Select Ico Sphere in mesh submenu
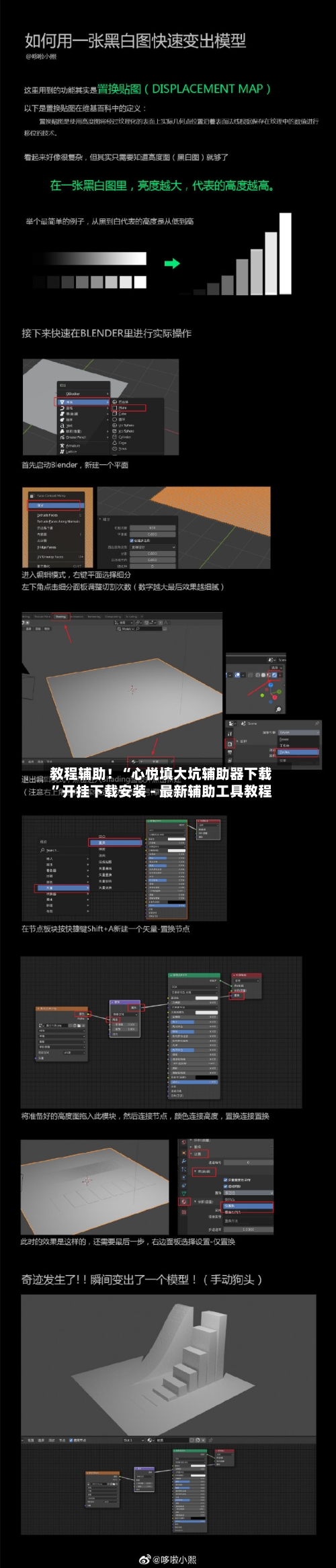336x1568 pixels. click(126, 431)
